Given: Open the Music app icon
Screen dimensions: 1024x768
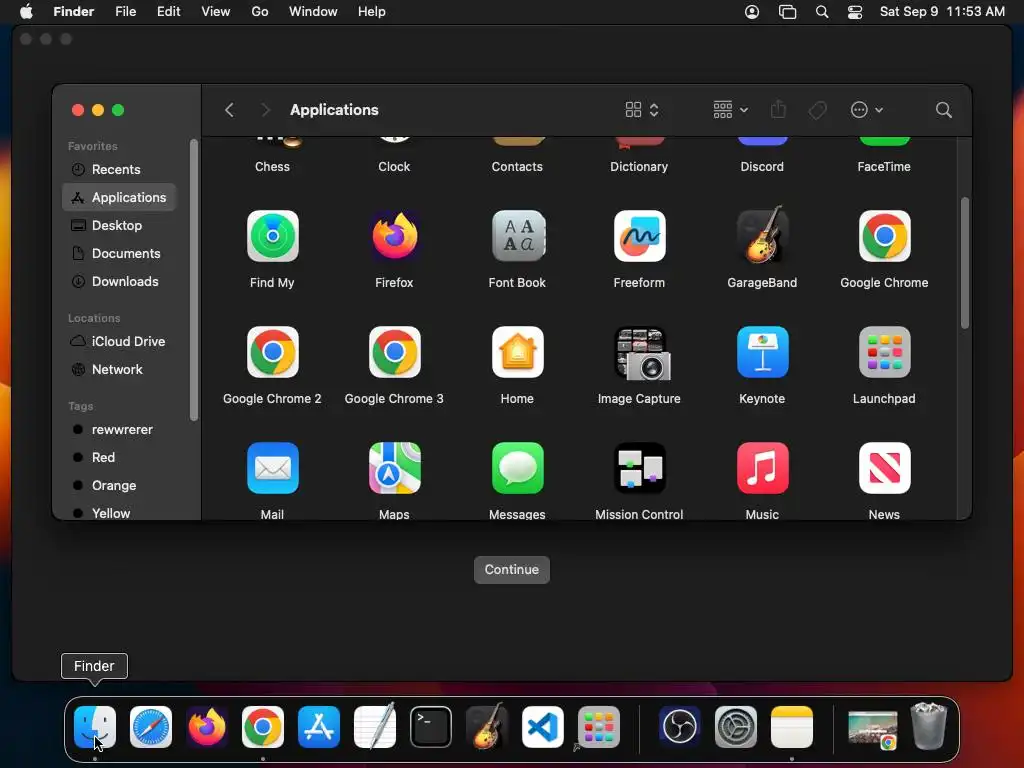Looking at the screenshot, I should (x=762, y=468).
